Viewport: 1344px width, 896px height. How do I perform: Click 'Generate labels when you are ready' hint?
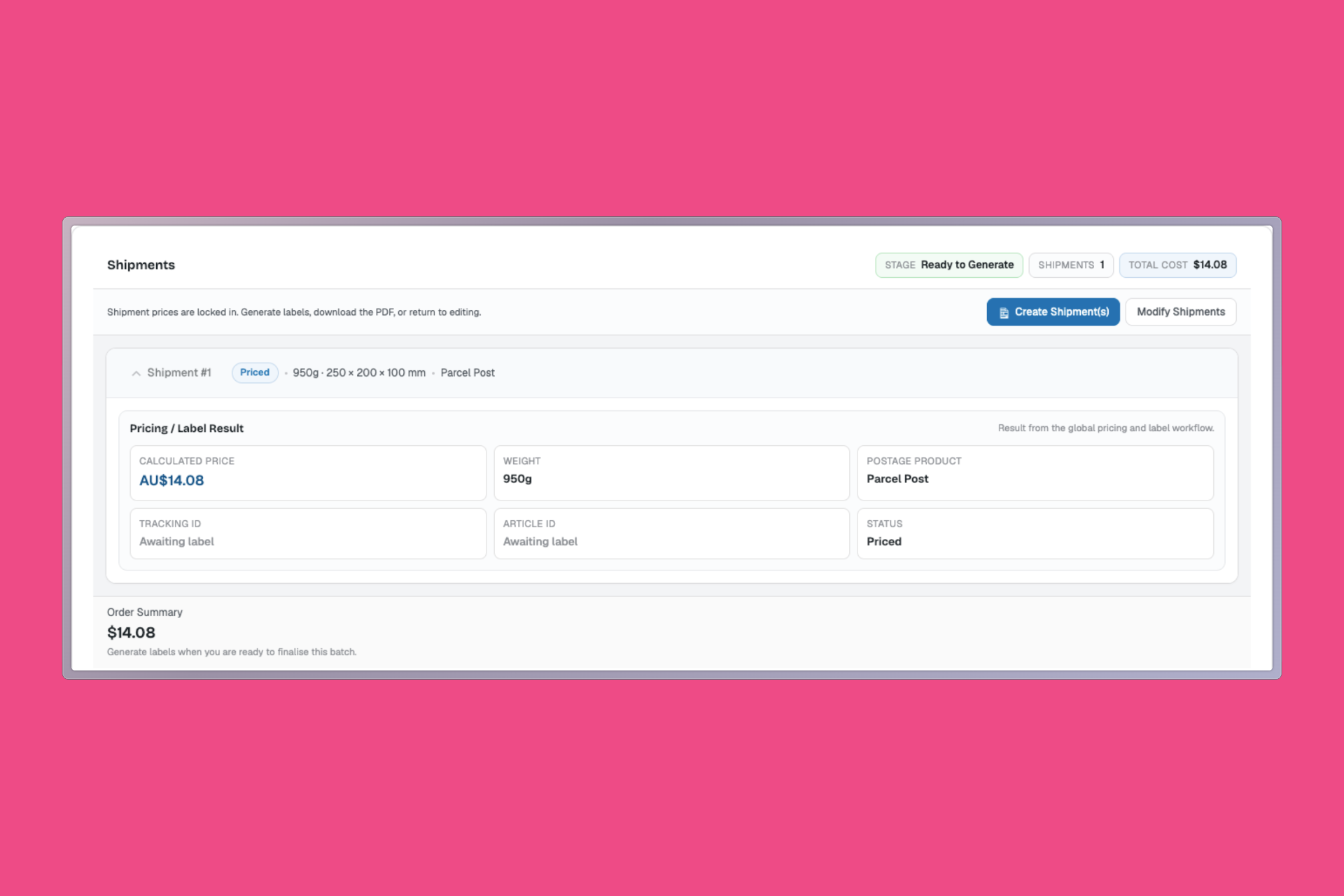232,652
